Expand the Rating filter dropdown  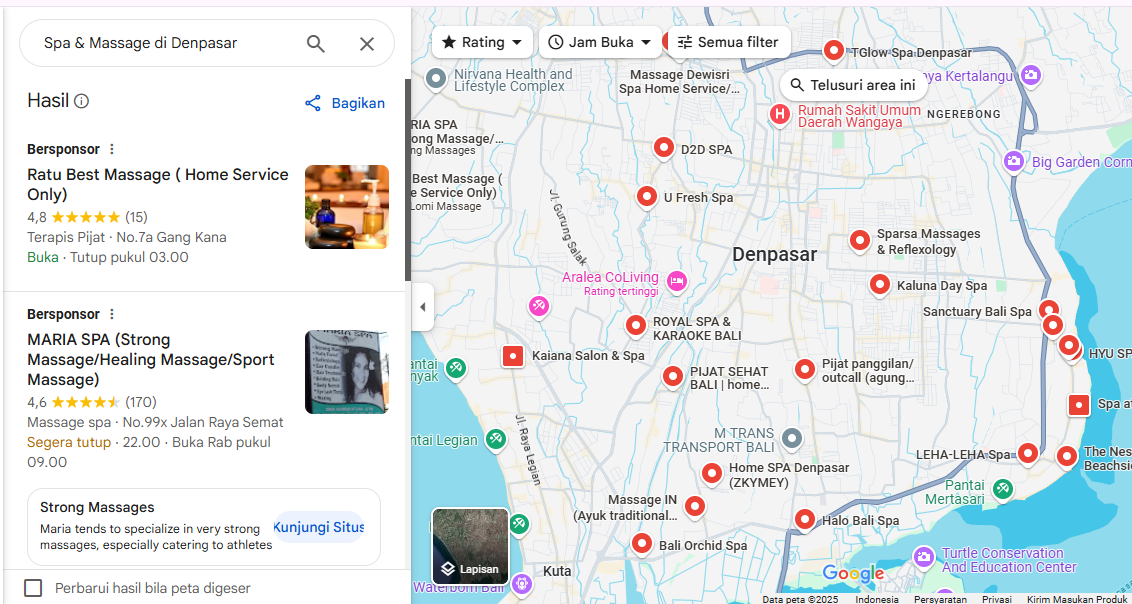point(482,42)
